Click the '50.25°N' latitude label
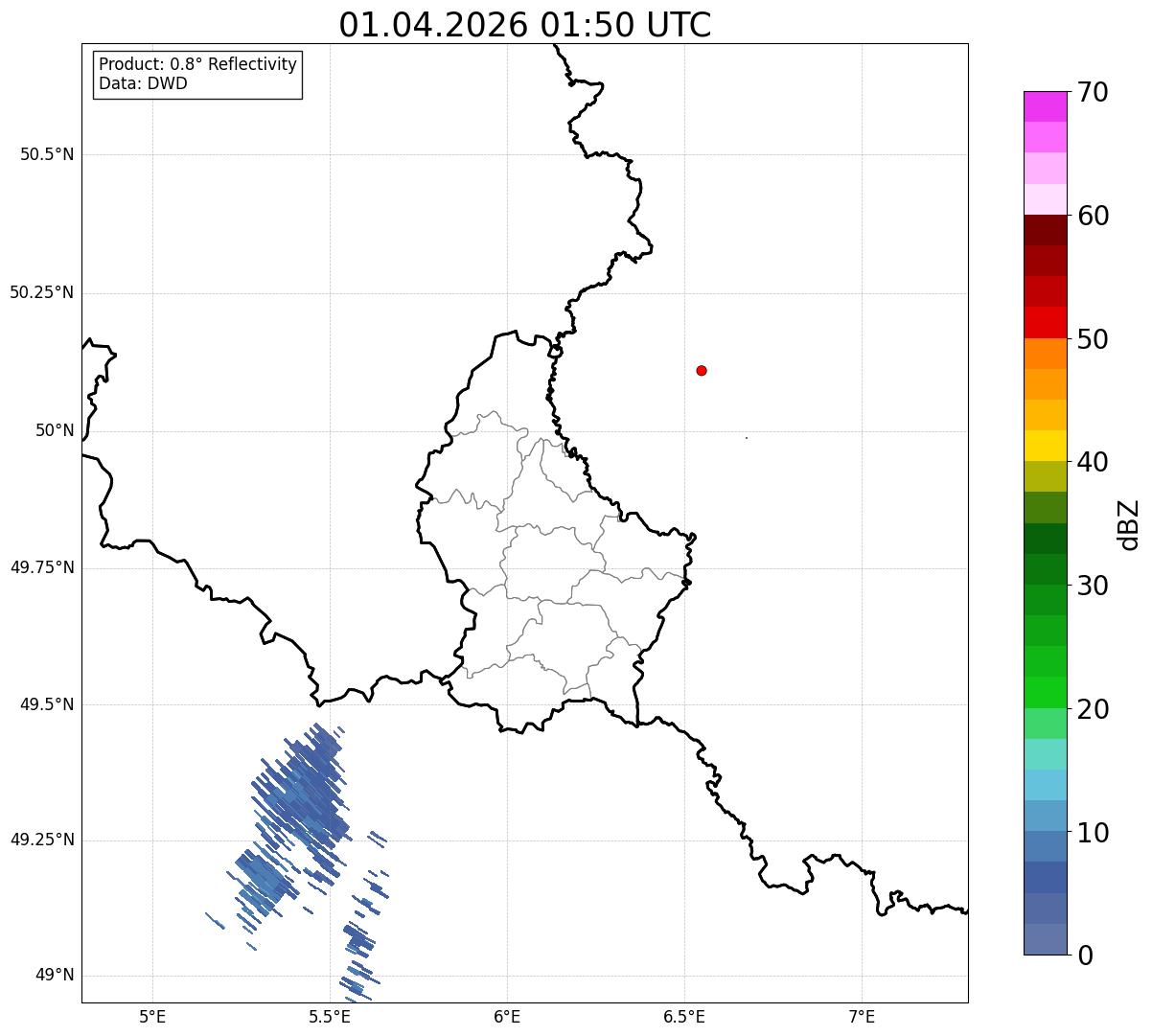The width and height of the screenshot is (1152, 1036). (x=42, y=292)
